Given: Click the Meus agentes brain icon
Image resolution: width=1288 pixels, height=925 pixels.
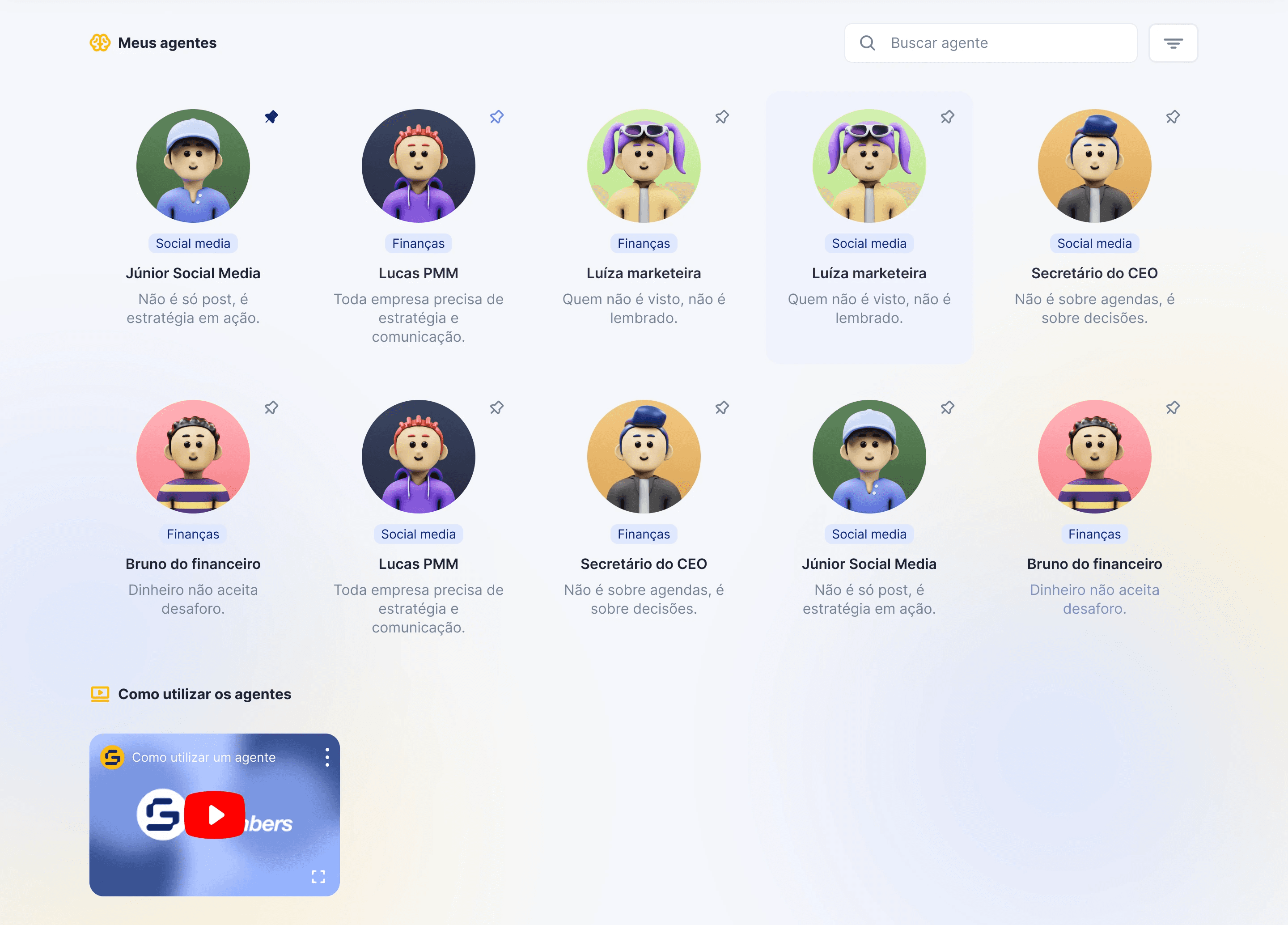Looking at the screenshot, I should coord(100,43).
